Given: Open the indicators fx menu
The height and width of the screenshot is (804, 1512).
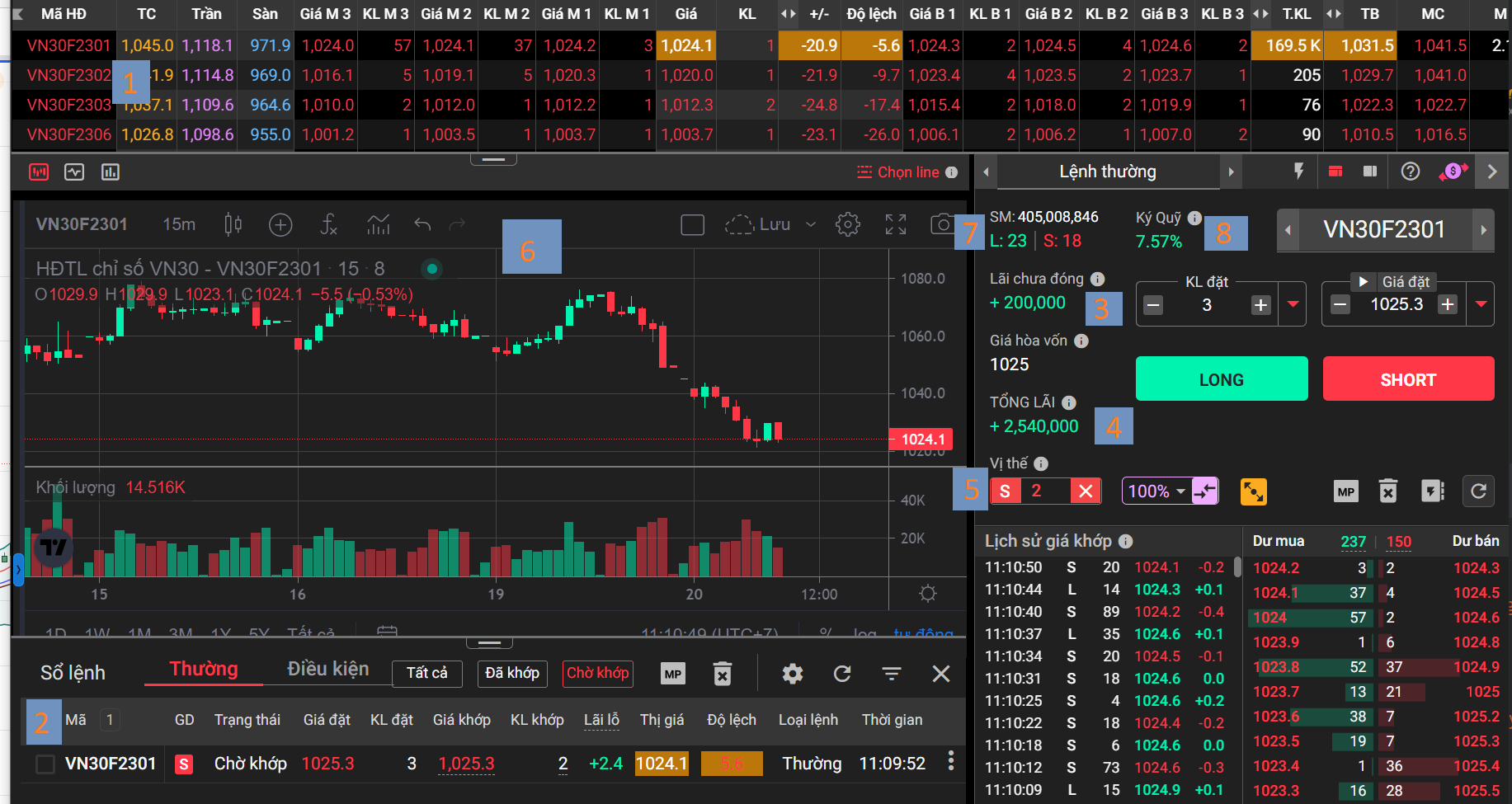Looking at the screenshot, I should 328,224.
